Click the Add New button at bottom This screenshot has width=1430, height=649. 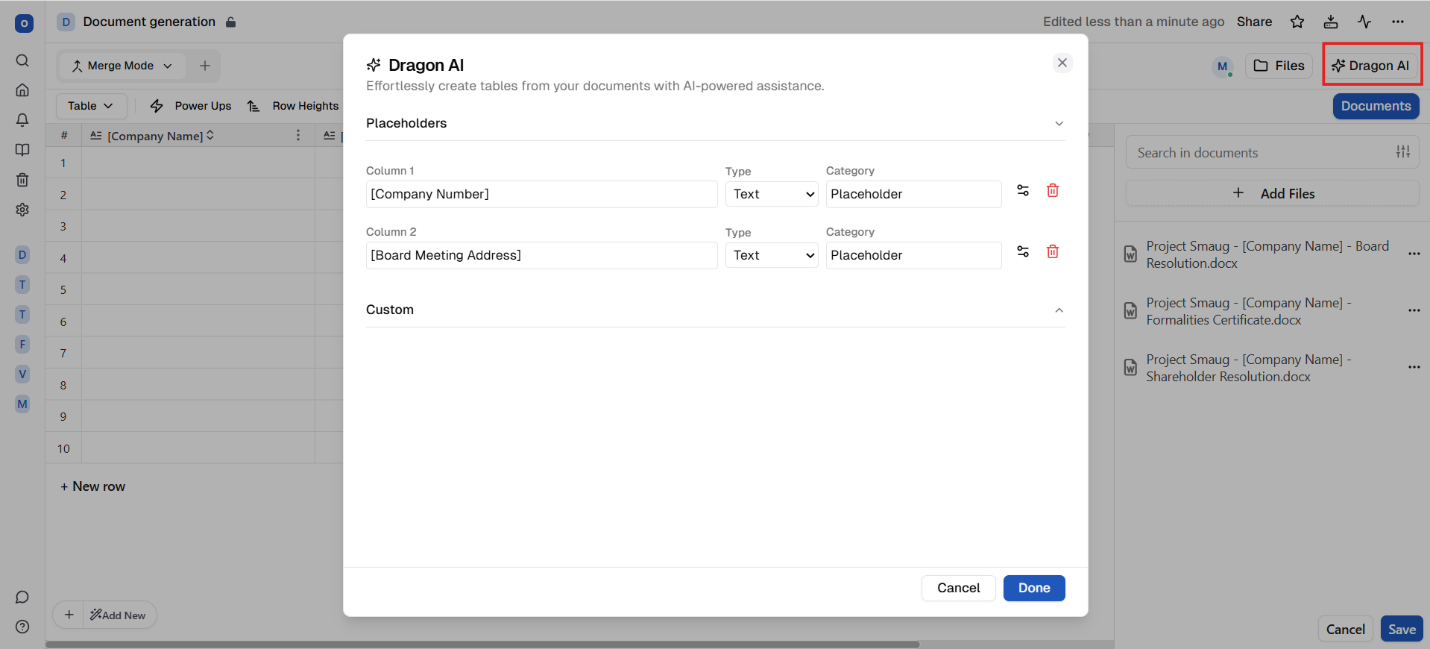tap(118, 615)
